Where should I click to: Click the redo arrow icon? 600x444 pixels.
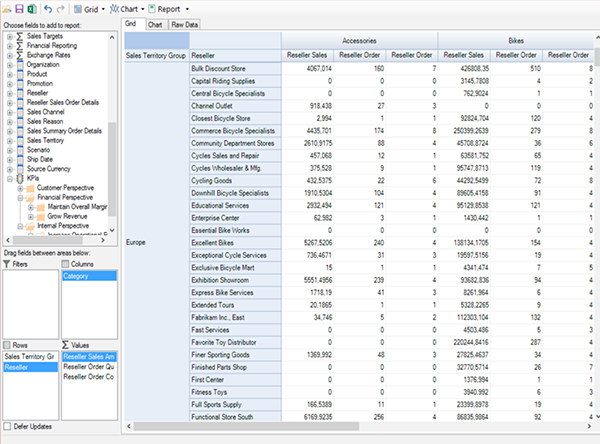(60, 9)
